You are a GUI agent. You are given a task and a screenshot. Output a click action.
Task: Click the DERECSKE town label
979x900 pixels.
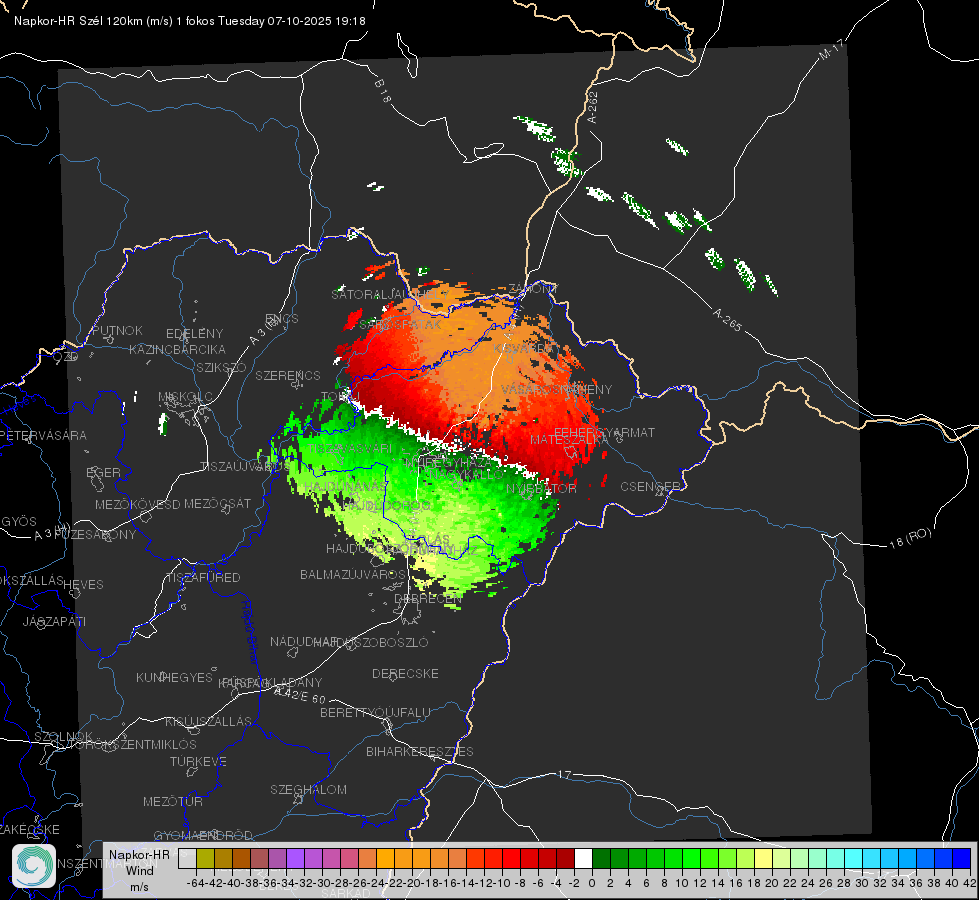click(405, 673)
